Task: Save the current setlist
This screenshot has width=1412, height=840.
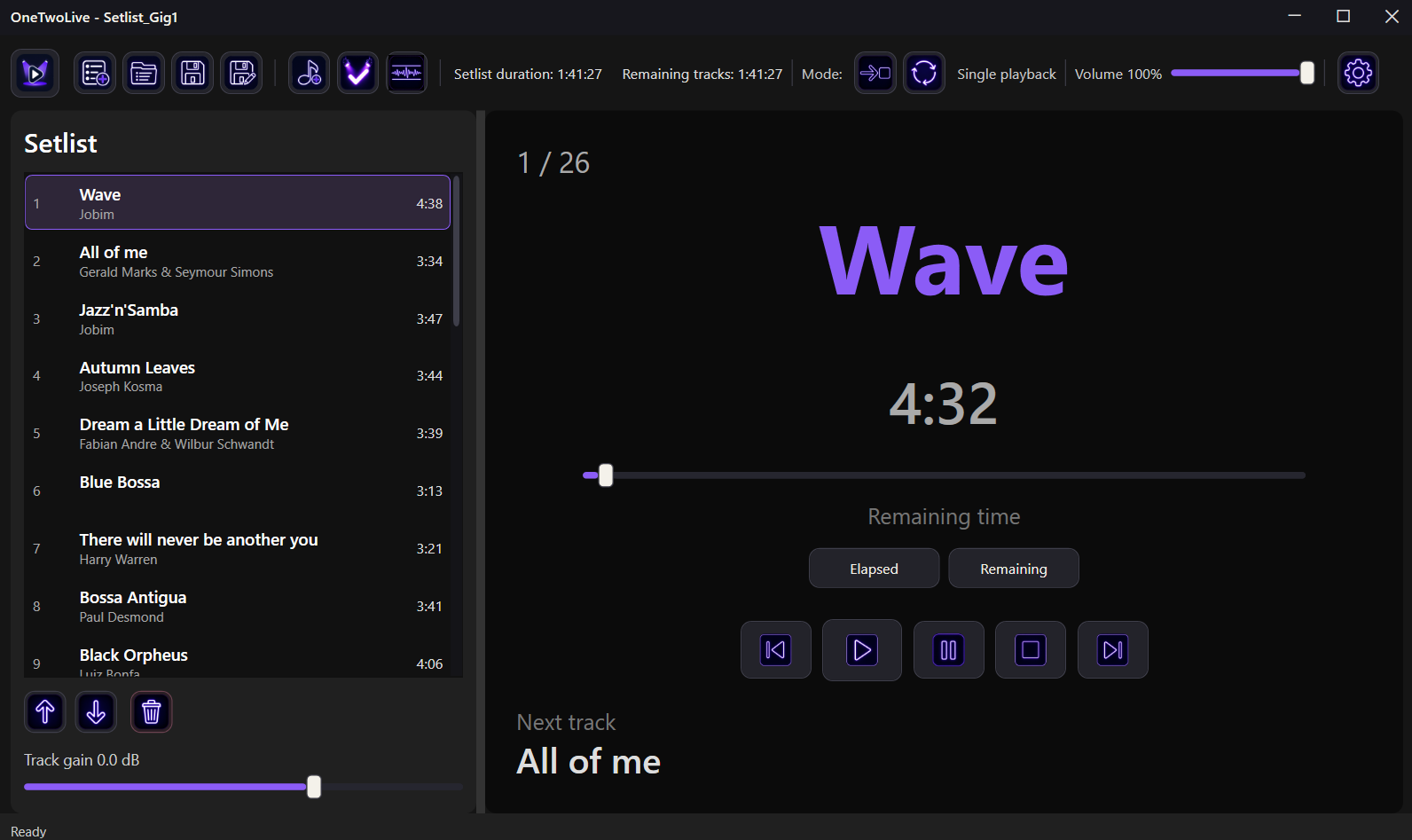Action: 192,73
